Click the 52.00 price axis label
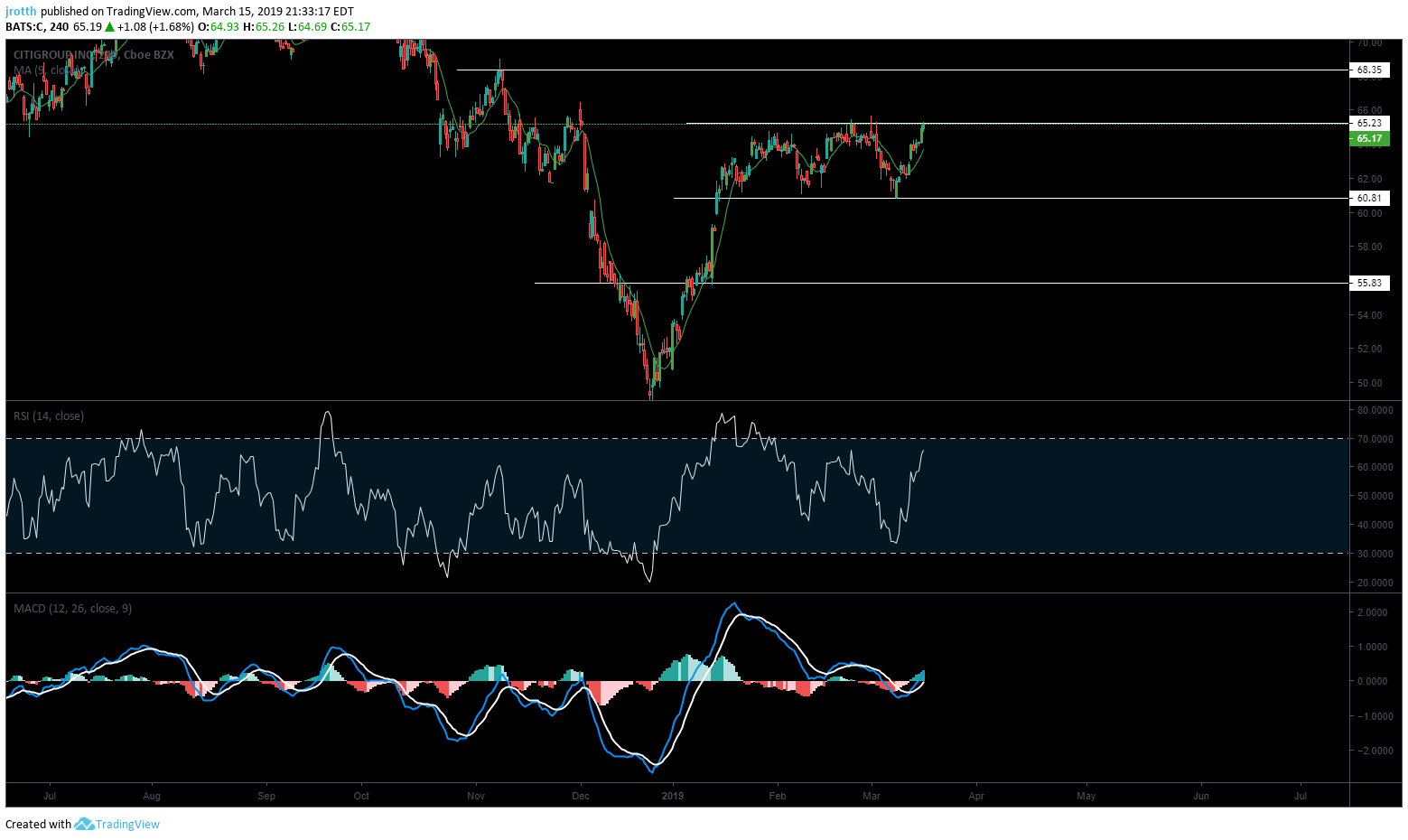The image size is (1408, 840). [x=1369, y=349]
